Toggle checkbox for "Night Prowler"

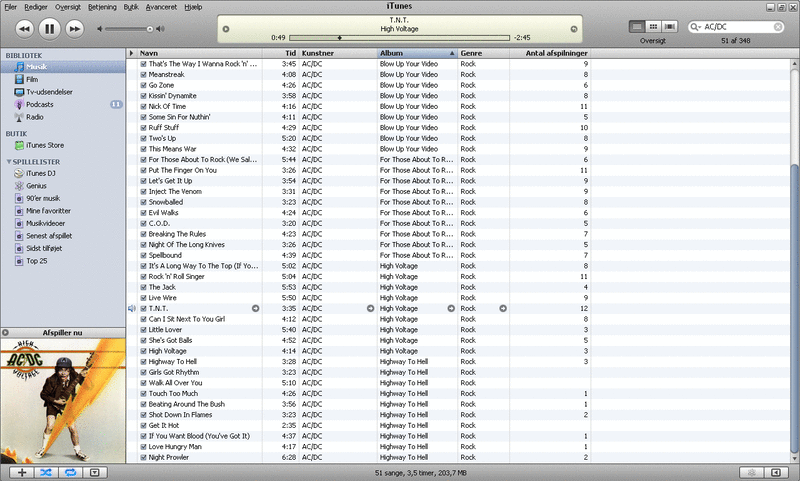click(x=144, y=457)
